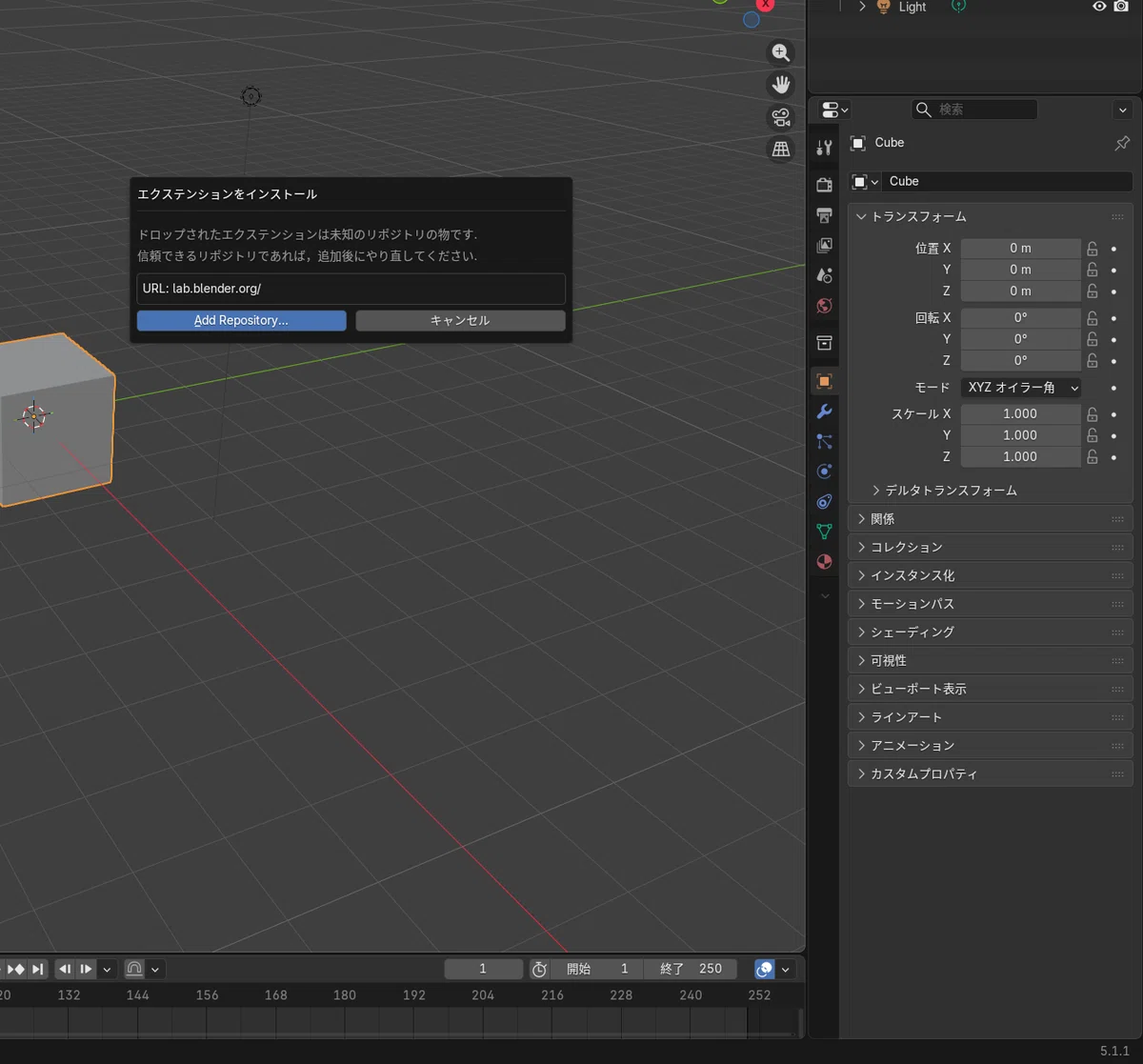Image resolution: width=1143 pixels, height=1064 pixels.
Task: Open the Scene properties tab
Action: [825, 275]
